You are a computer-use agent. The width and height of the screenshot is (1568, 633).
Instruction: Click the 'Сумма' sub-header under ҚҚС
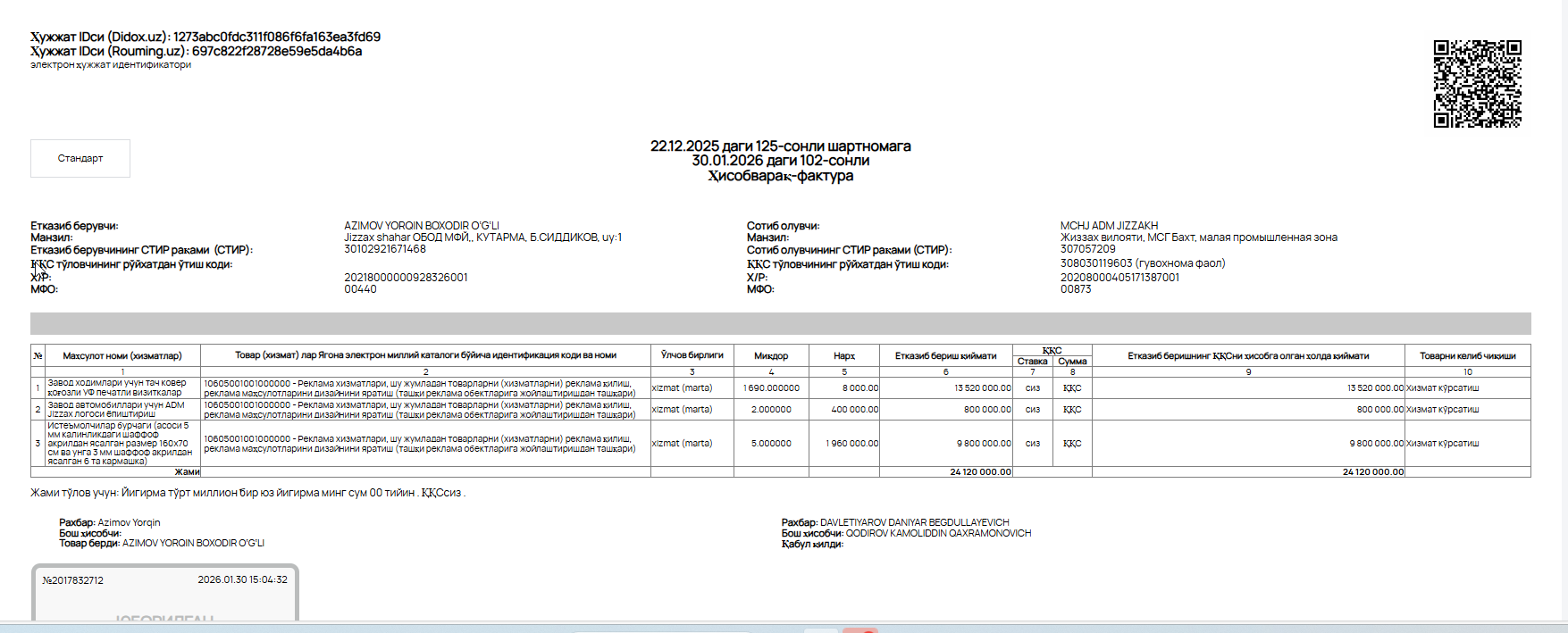1072,362
